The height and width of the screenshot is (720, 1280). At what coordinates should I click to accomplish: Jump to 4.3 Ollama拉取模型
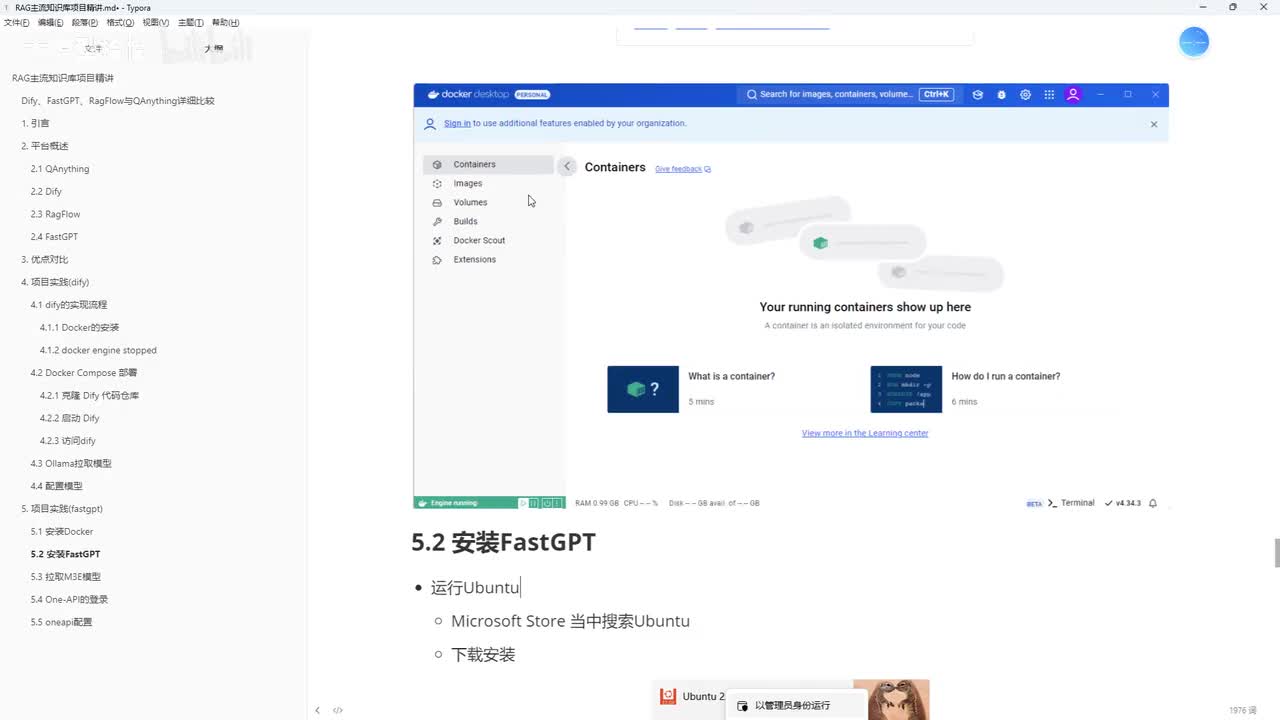71,463
